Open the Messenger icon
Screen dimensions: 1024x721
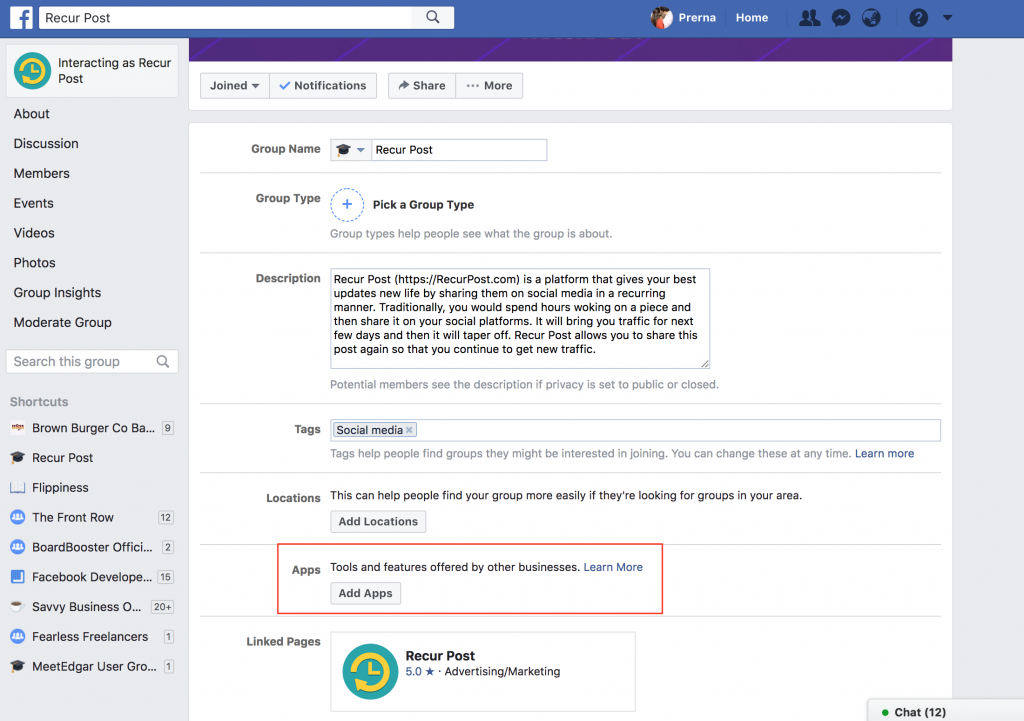(840, 18)
